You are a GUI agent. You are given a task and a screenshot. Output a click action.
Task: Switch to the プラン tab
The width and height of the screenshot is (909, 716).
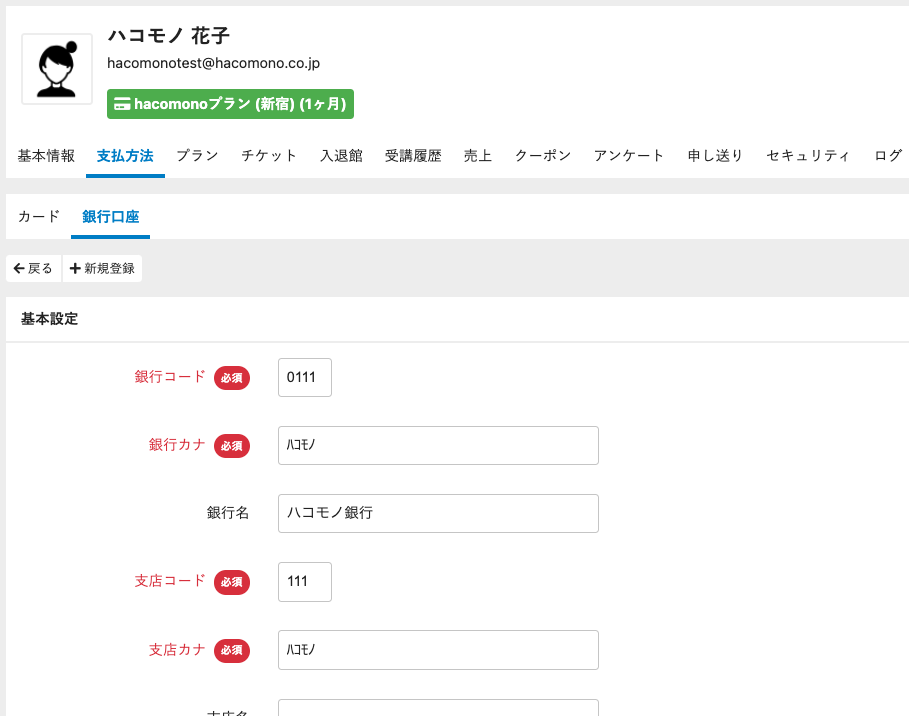(x=197, y=156)
